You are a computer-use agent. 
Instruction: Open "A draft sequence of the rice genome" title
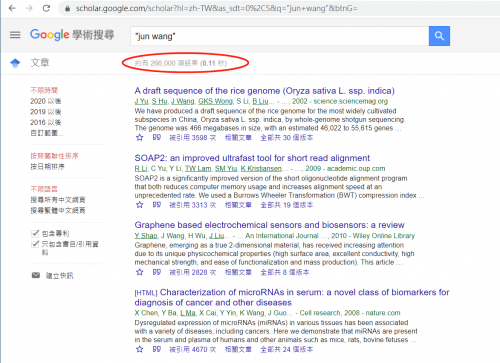(x=265, y=91)
